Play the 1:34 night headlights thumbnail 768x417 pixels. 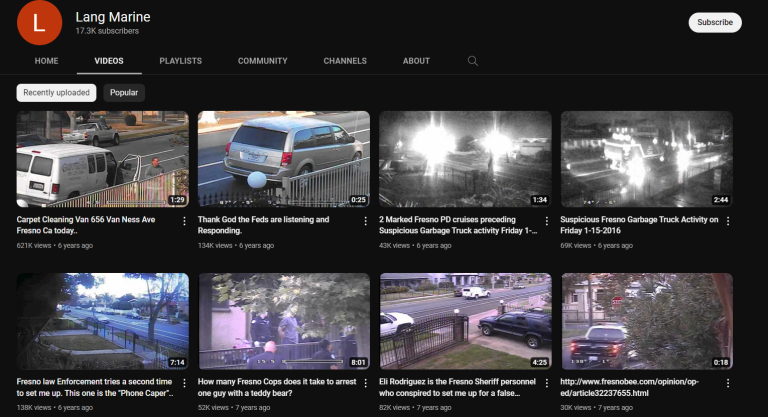465,159
